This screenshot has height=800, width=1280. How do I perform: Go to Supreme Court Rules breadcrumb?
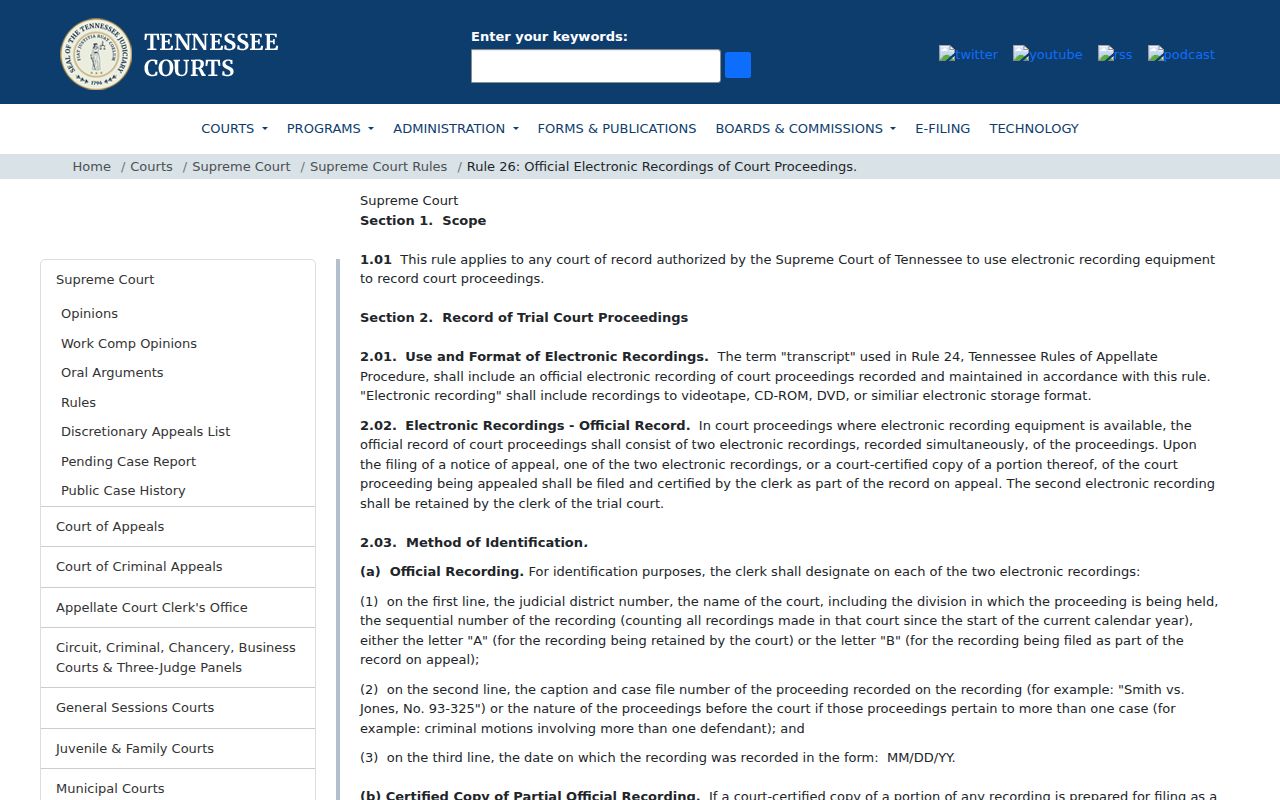pos(378,166)
